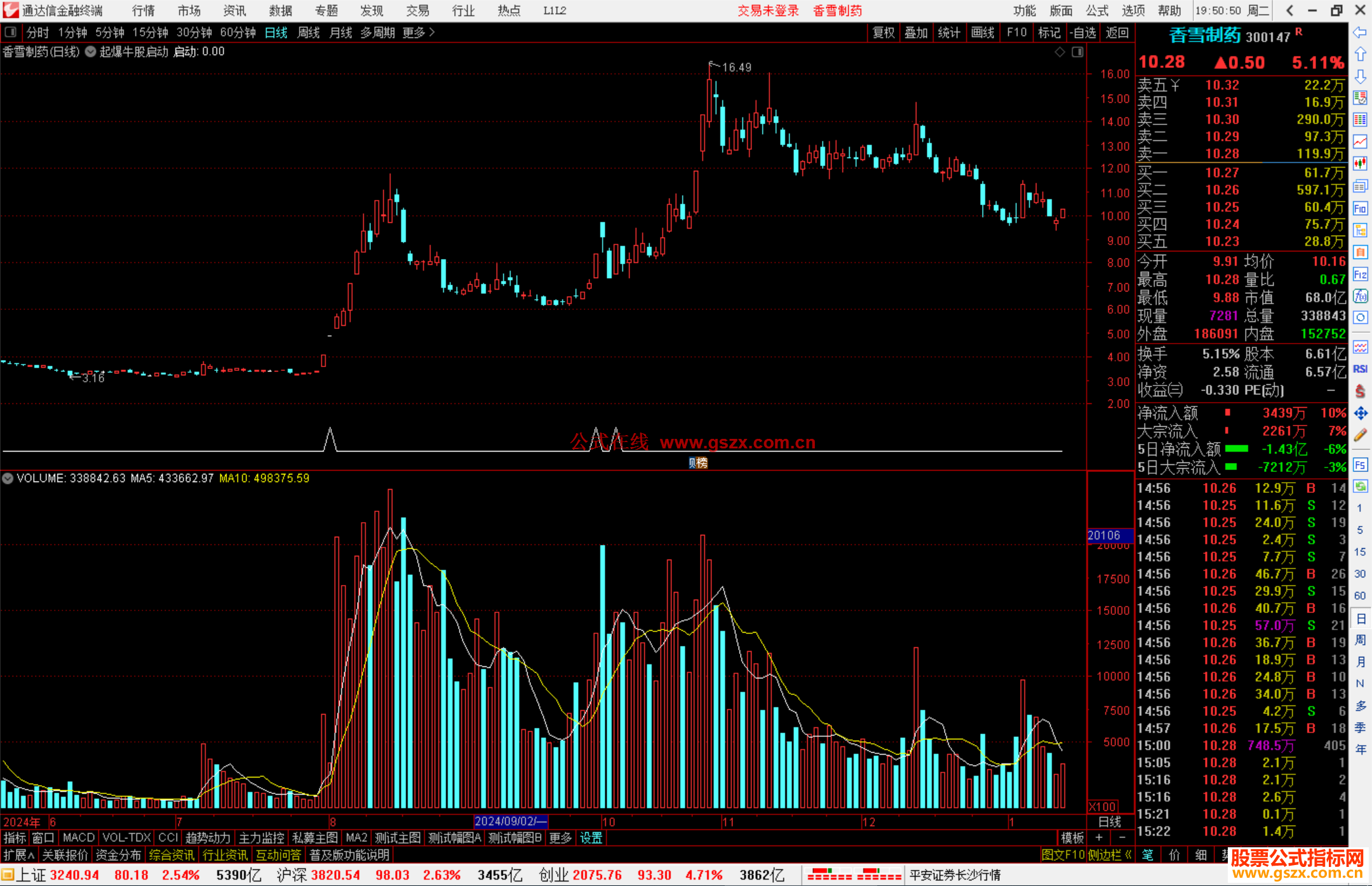Viewport: 1372px width, 886px height.
Task: Expand the 扩展 panel at bottom left
Action: [19, 855]
